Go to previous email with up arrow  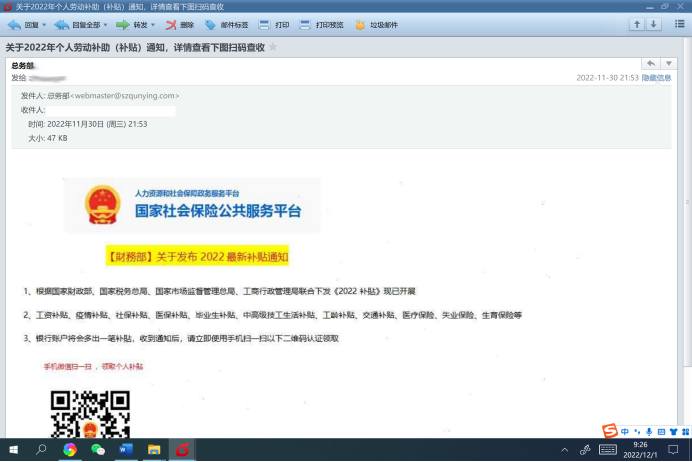[636, 24]
